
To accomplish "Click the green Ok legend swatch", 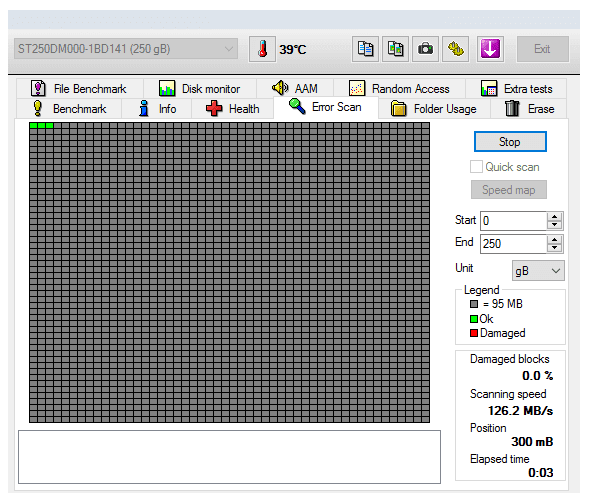I will pos(474,319).
